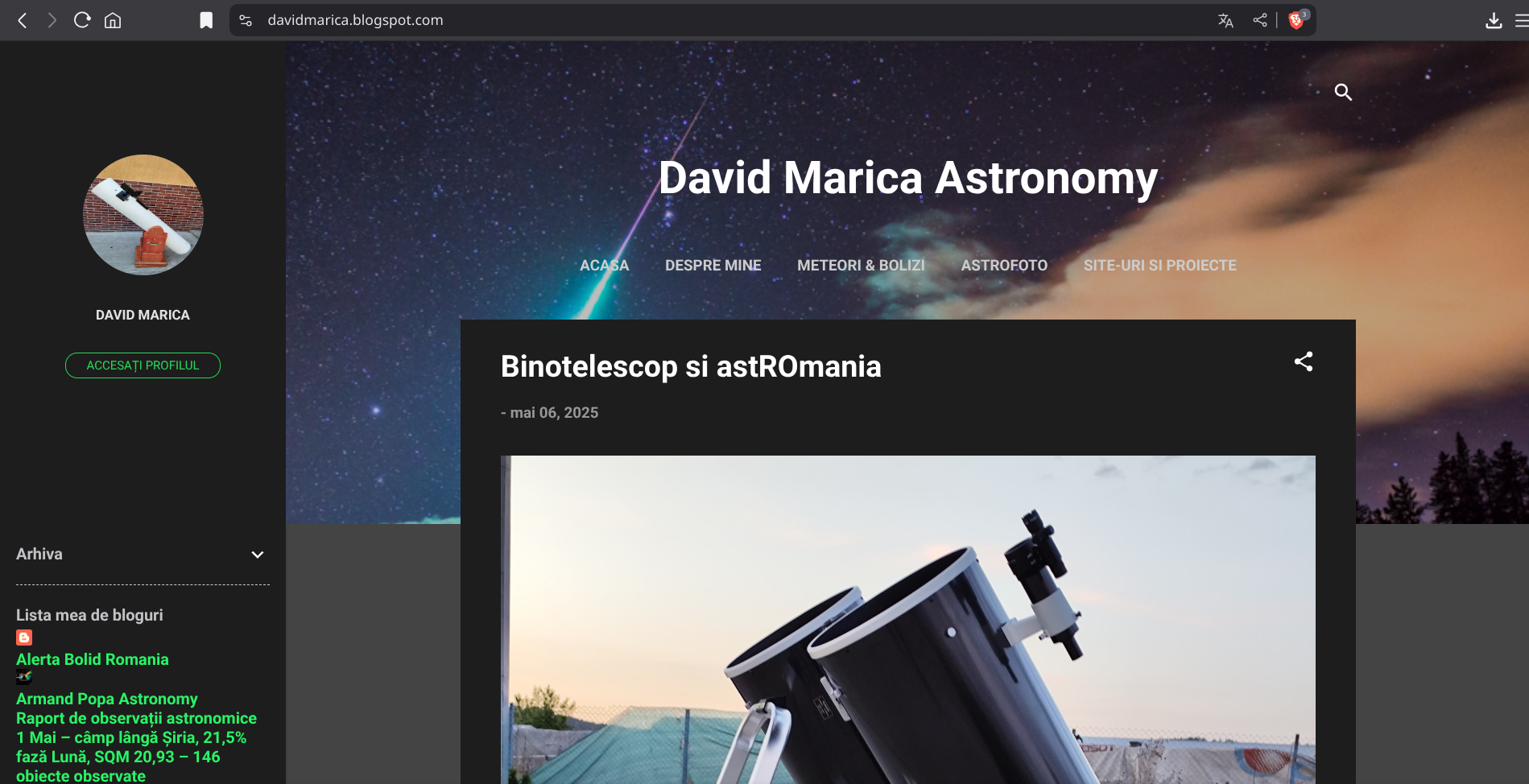Screen dimensions: 1529x784
Task: Go forward with the browser forward arrow
Action: [52, 20]
